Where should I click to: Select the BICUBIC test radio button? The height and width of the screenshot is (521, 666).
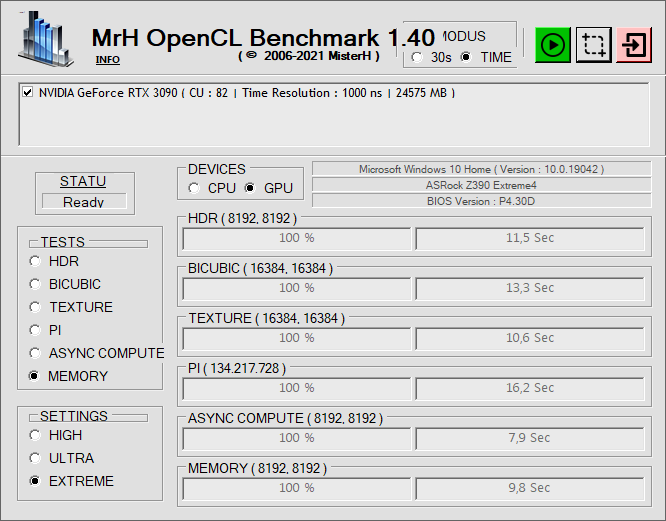click(x=35, y=284)
